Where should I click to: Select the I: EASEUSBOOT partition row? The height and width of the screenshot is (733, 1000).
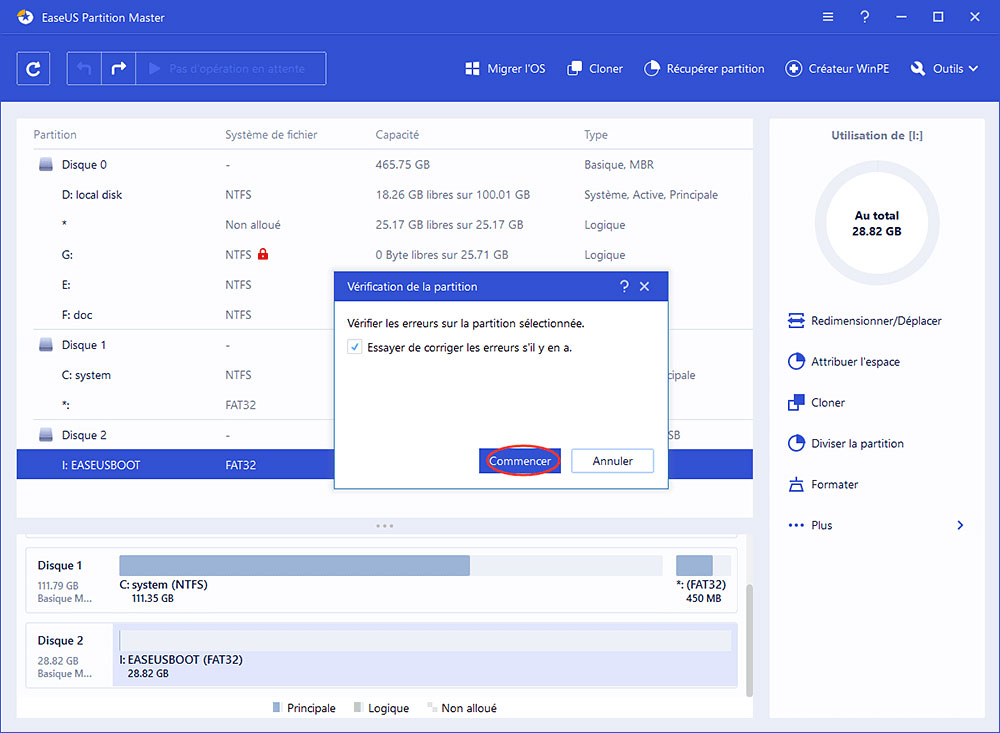(175, 465)
